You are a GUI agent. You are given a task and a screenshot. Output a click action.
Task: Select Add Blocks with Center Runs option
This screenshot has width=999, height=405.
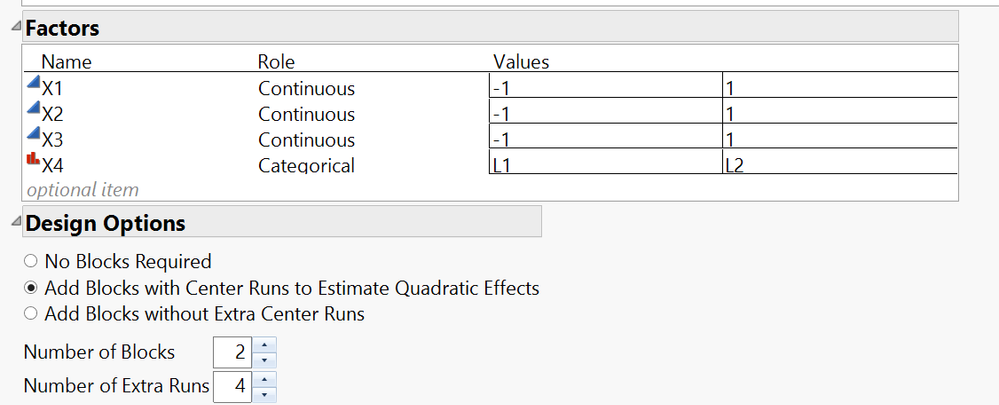[x=30, y=288]
